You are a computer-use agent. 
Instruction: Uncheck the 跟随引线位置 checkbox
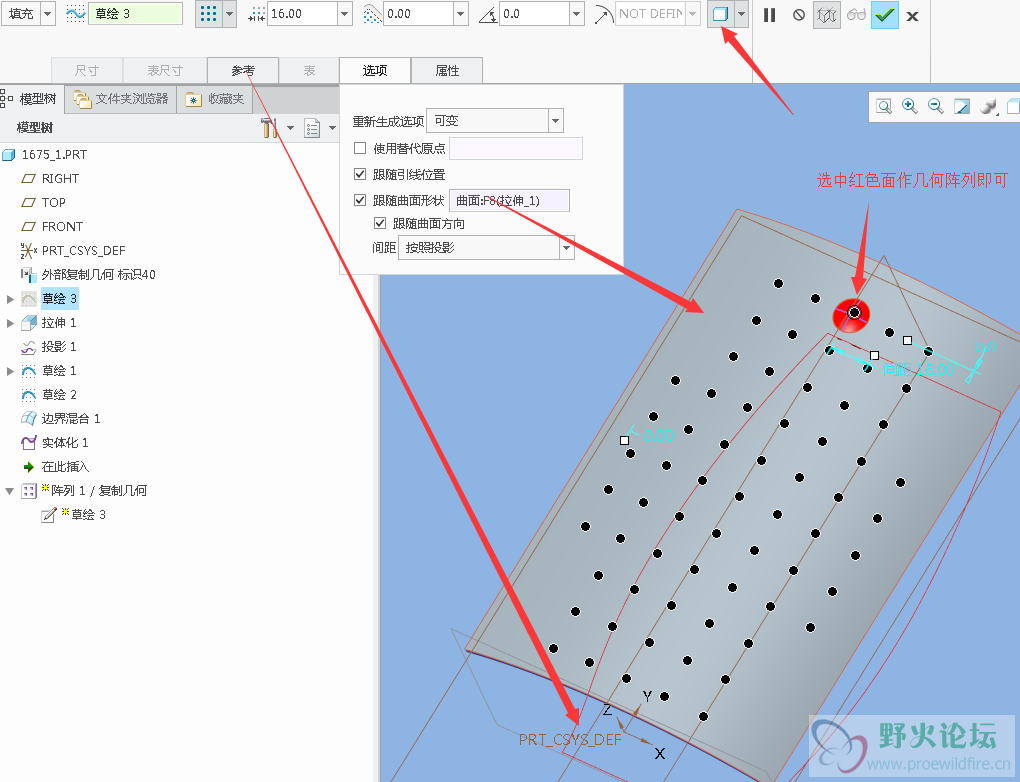point(360,174)
